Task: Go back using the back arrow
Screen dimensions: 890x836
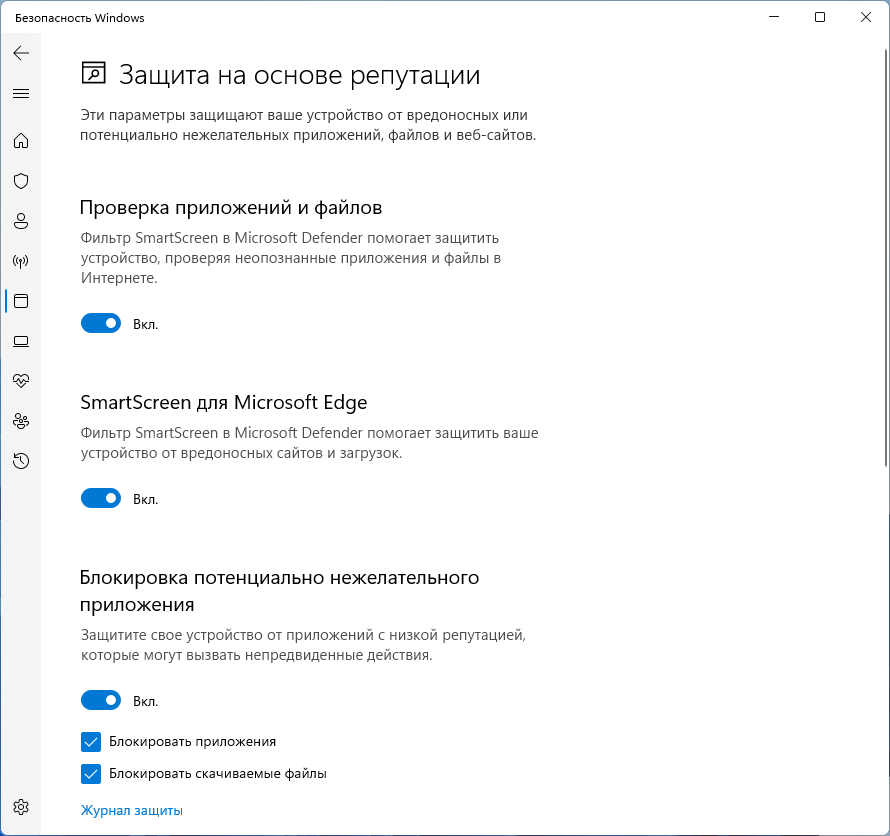Action: [x=21, y=53]
